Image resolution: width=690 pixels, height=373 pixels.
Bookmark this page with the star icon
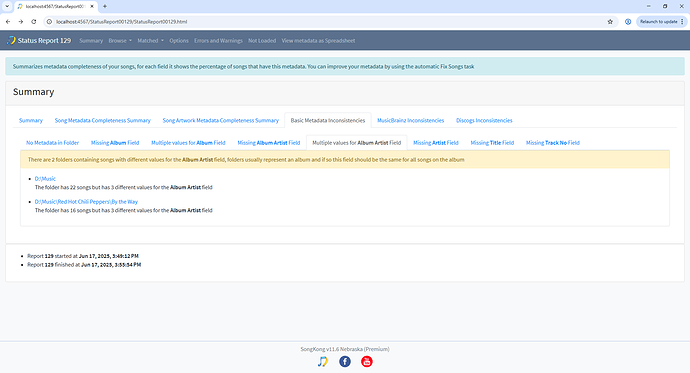[x=610, y=22]
